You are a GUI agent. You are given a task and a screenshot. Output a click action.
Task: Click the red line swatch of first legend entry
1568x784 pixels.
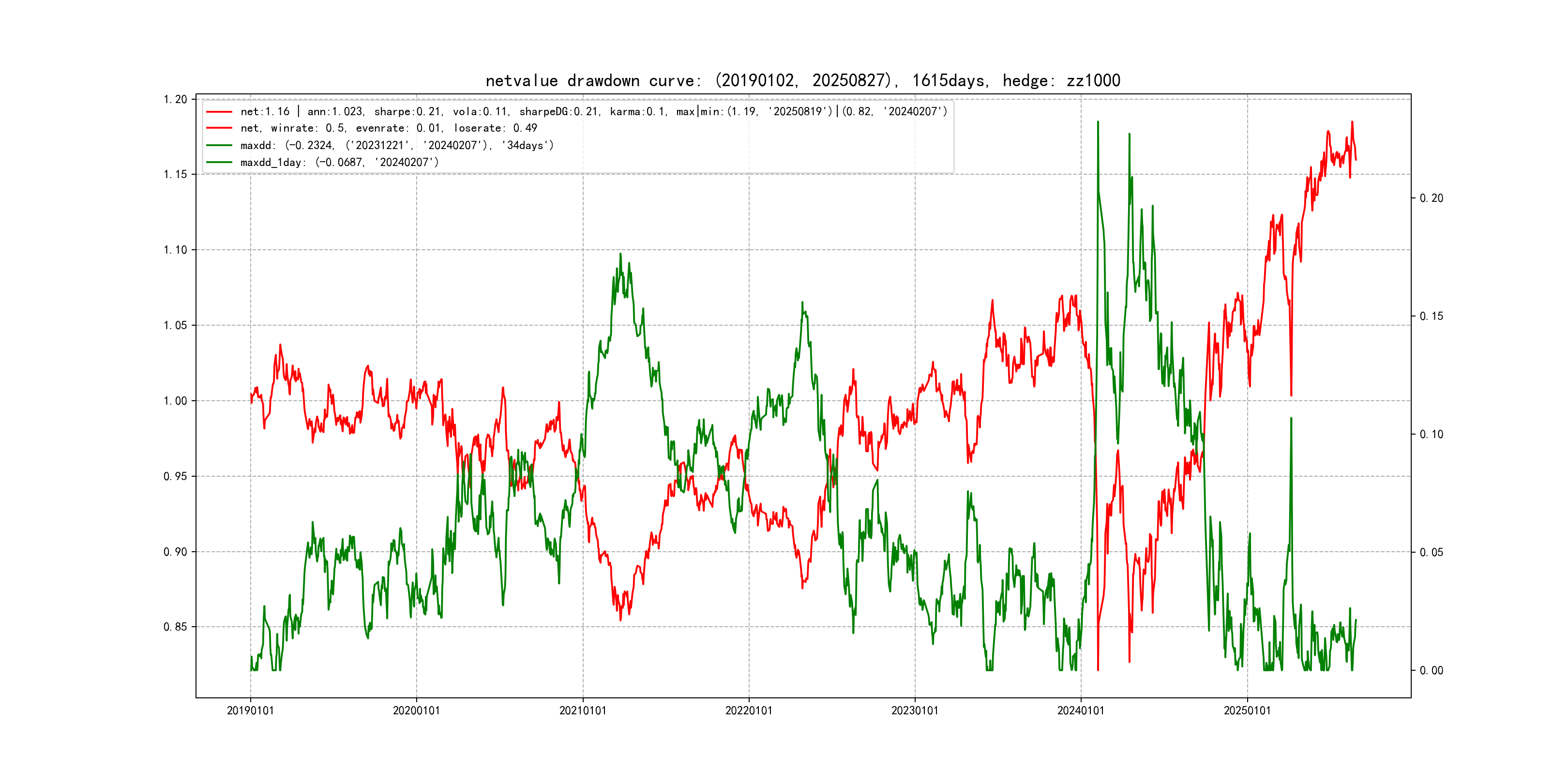tap(219, 112)
